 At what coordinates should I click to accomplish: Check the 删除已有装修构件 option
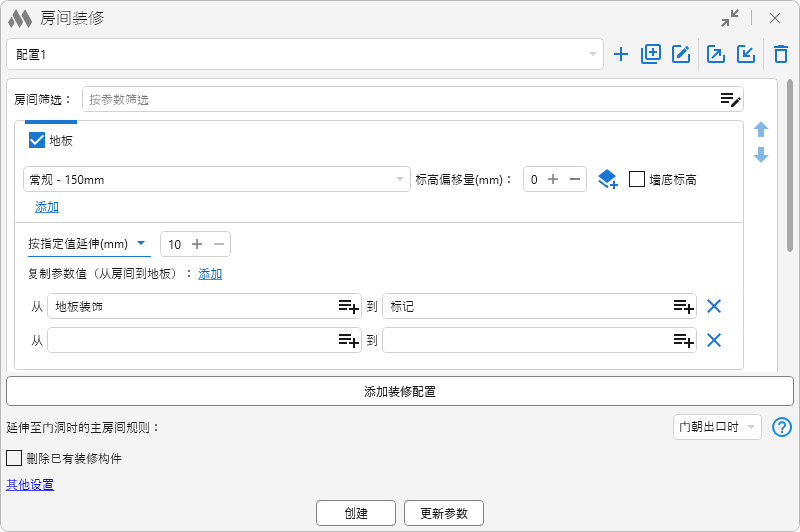pos(14,458)
